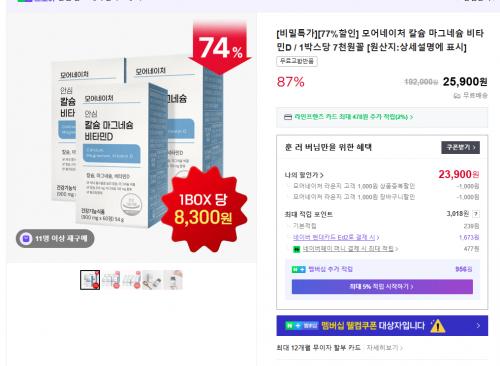Image resolution: width=500 pixels, height=366 pixels.
Task: Expand 자세히보기 for interest-free installment cards
Action: click(384, 348)
